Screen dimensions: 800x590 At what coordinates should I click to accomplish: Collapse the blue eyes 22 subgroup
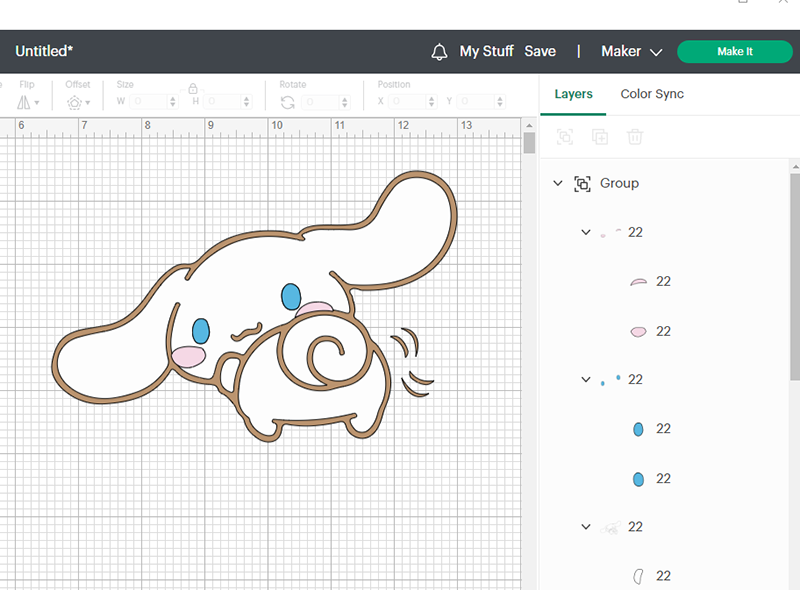(x=586, y=379)
